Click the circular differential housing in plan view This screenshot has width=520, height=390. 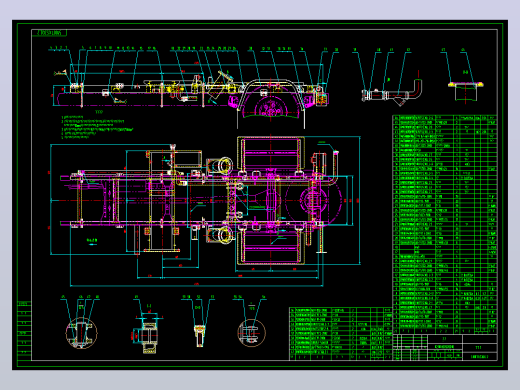point(313,200)
